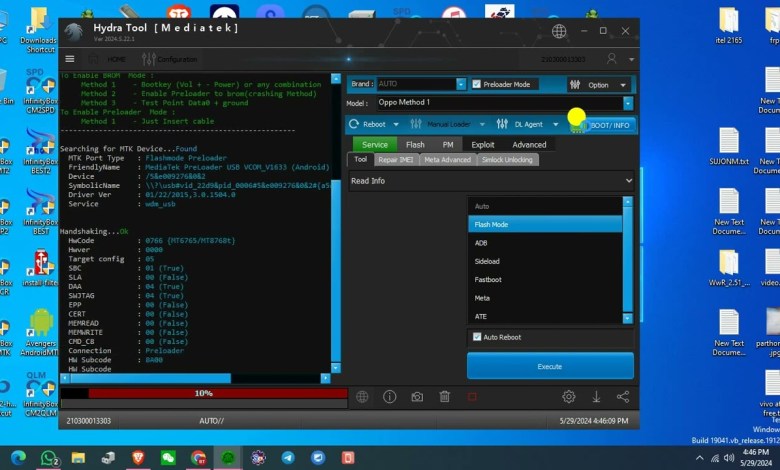Click the download arrow icon

click(596, 397)
